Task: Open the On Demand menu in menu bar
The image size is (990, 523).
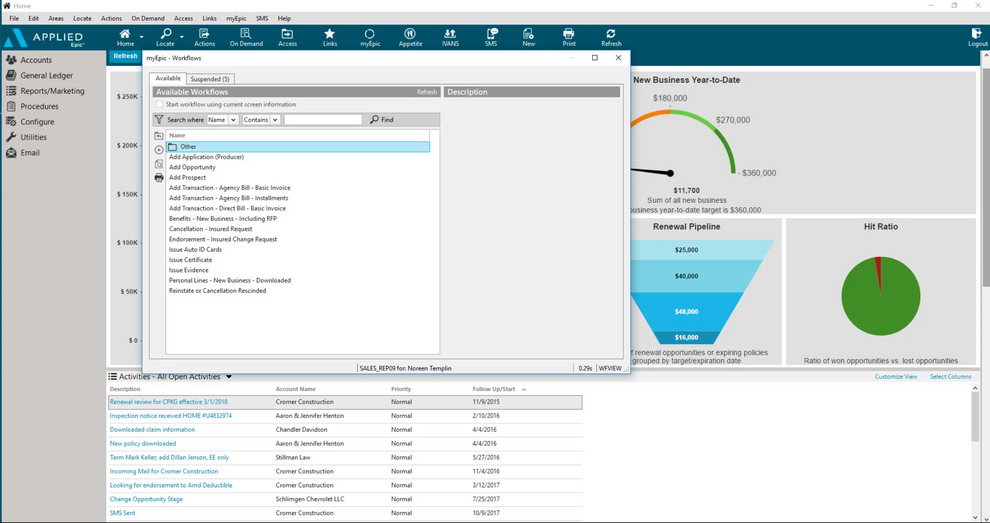Action: coord(147,18)
